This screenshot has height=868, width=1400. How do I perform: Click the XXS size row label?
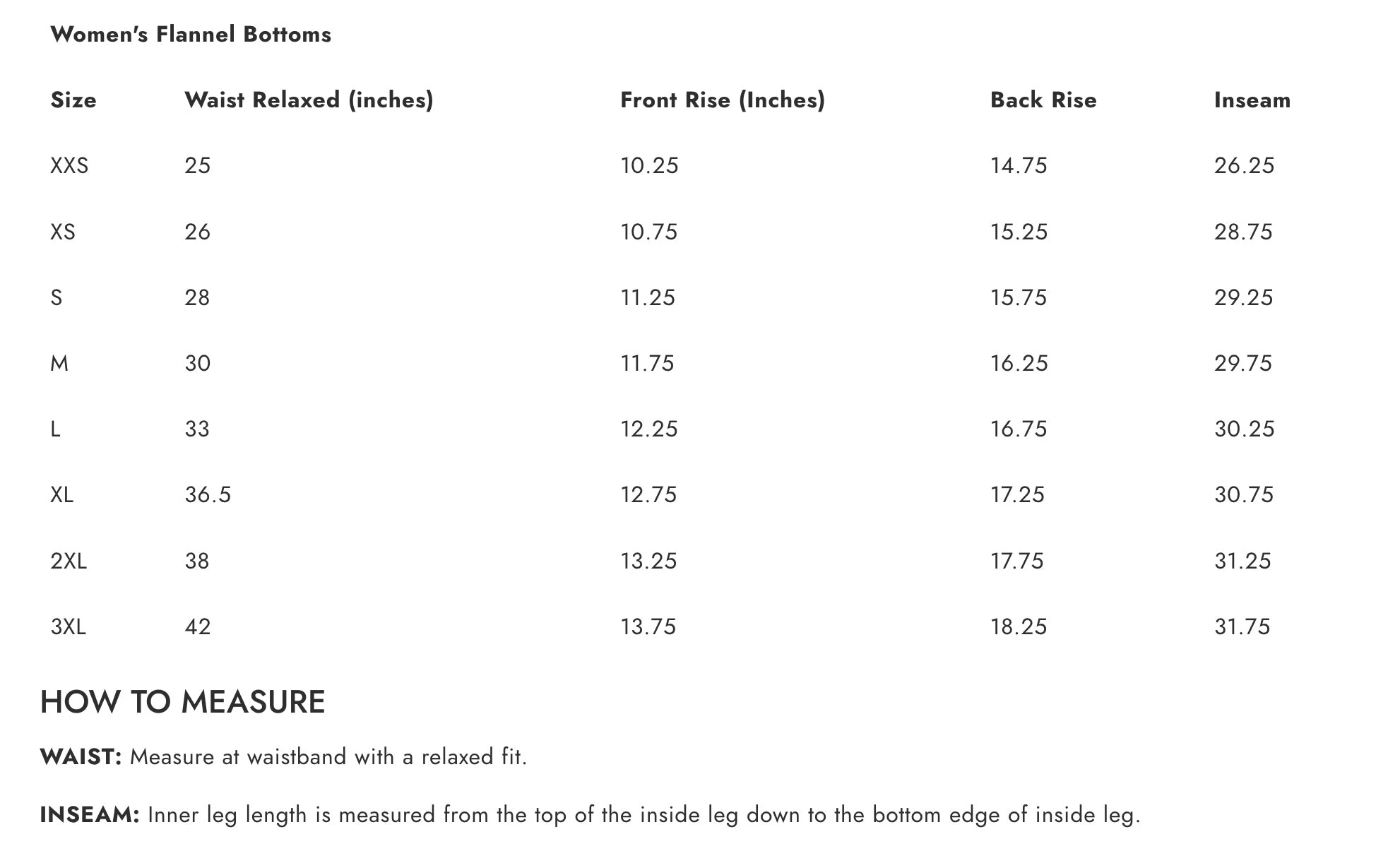pos(69,166)
